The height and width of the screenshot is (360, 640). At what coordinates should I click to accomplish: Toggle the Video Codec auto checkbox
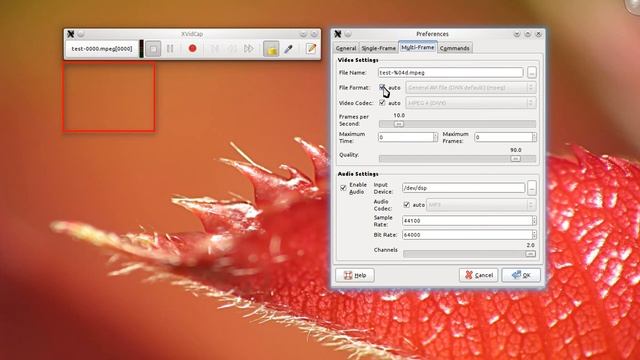coord(382,103)
